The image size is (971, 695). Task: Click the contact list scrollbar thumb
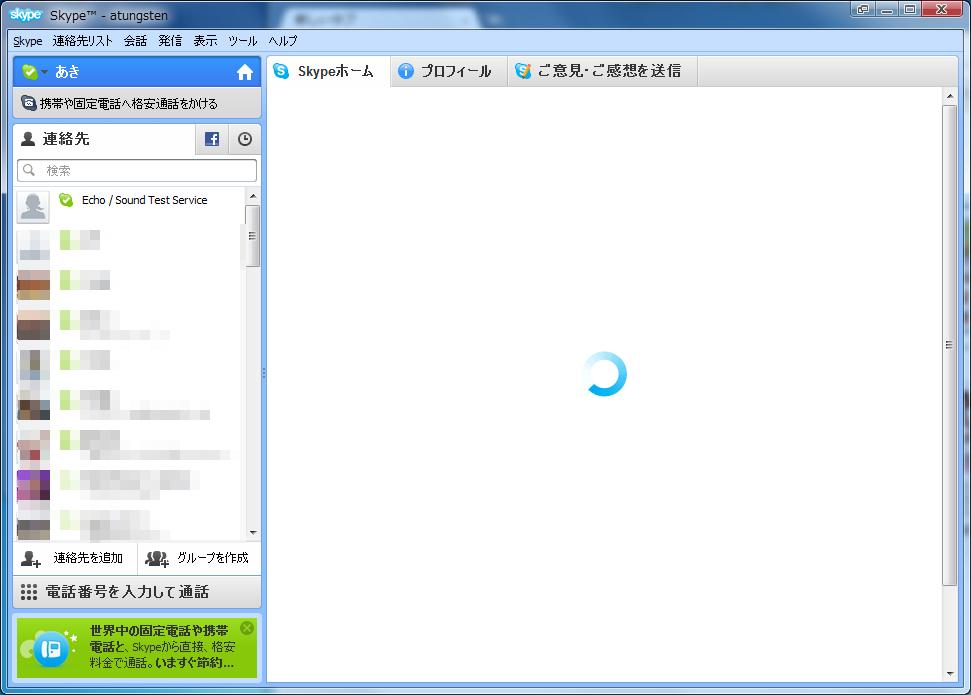[x=253, y=236]
